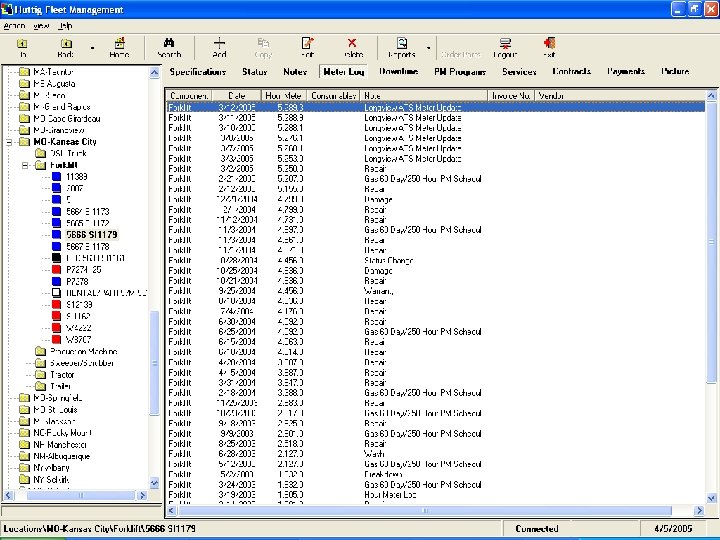The width and height of the screenshot is (720, 540).
Task: Select forklift 11389 in tree
Action: click(x=76, y=177)
